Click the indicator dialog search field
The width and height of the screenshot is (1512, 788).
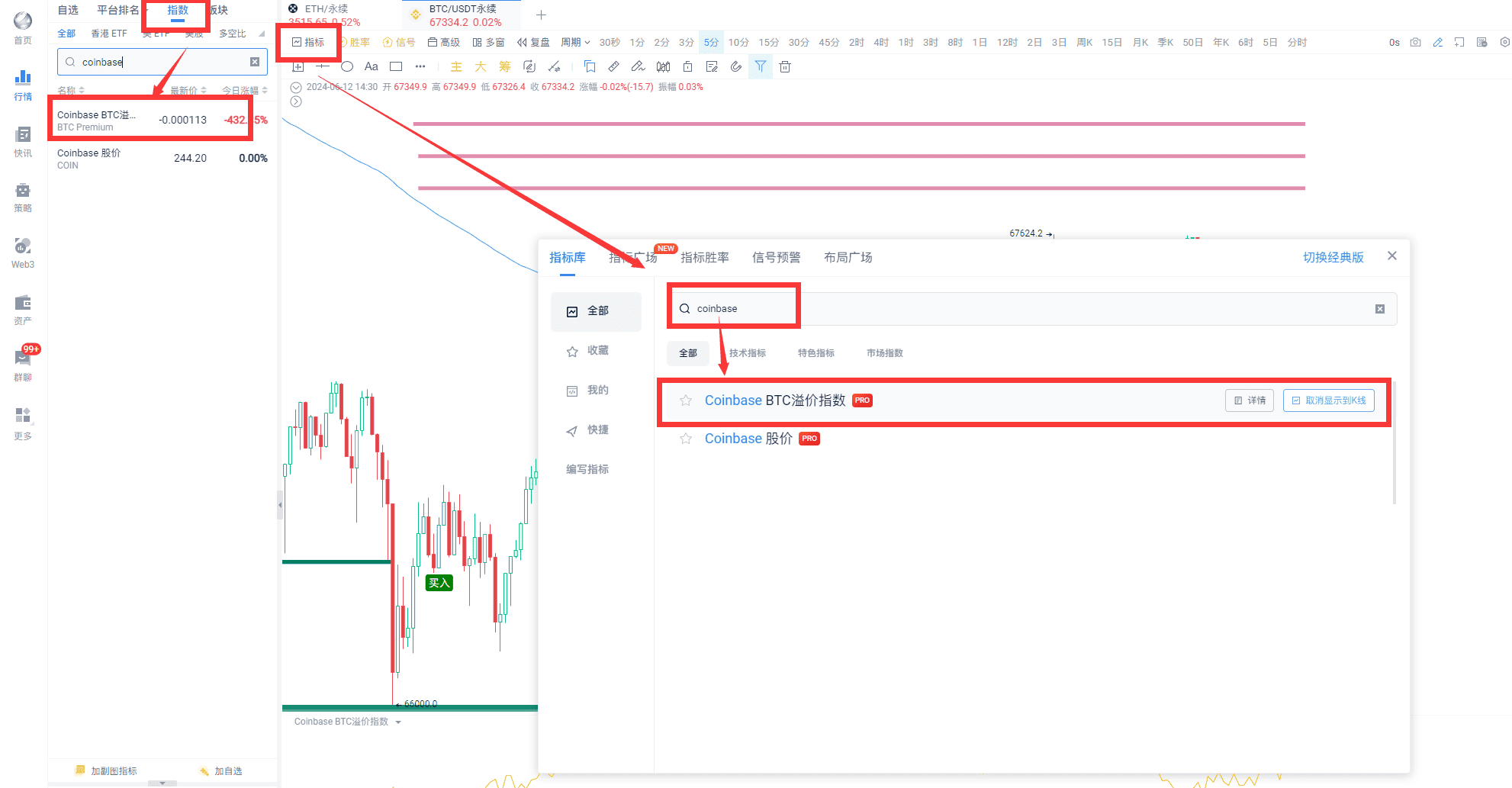click(x=1034, y=309)
